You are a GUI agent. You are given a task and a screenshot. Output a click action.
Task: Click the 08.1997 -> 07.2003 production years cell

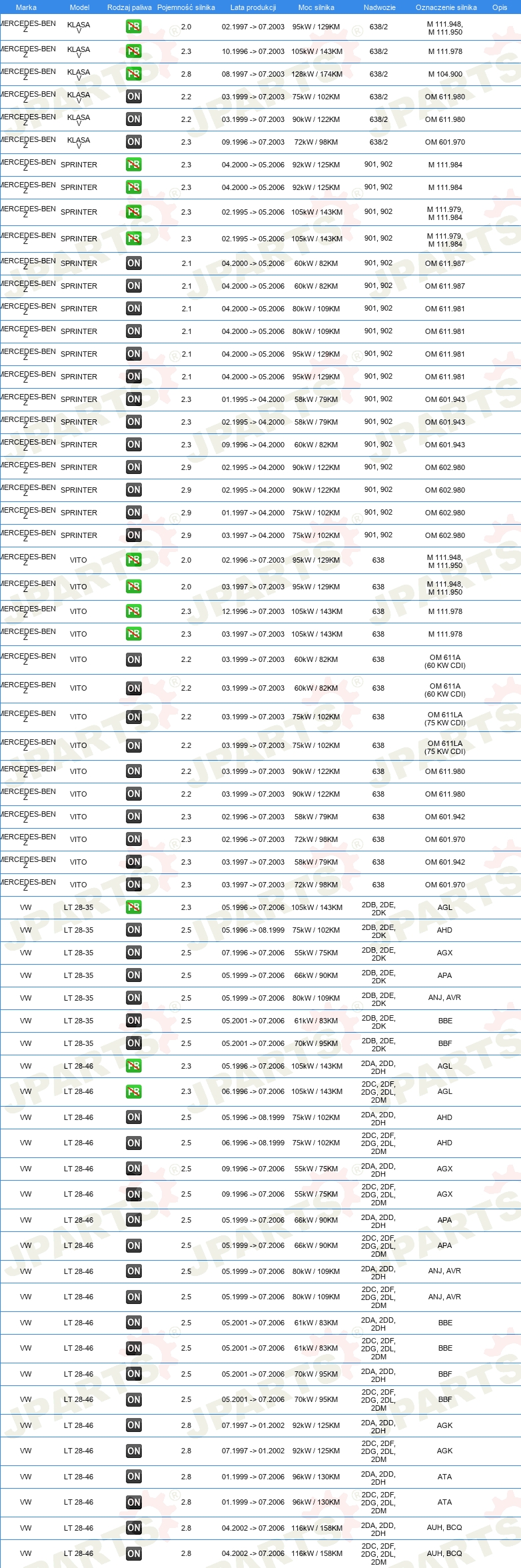(x=253, y=74)
